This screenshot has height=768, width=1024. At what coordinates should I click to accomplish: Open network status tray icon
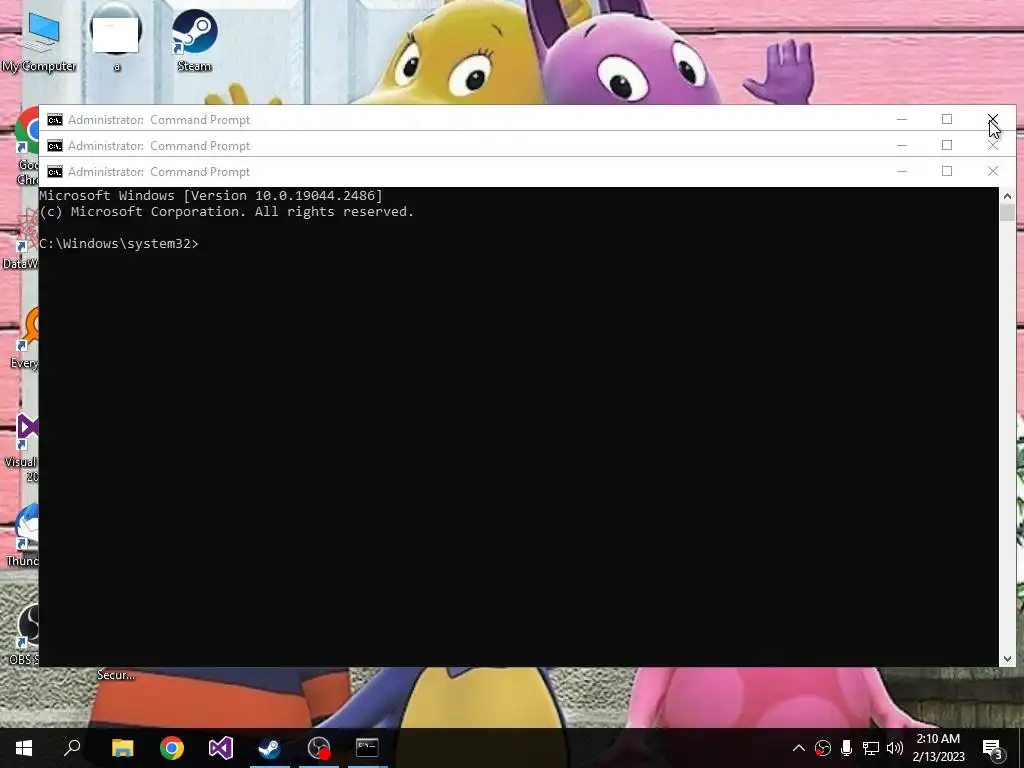[x=871, y=748]
